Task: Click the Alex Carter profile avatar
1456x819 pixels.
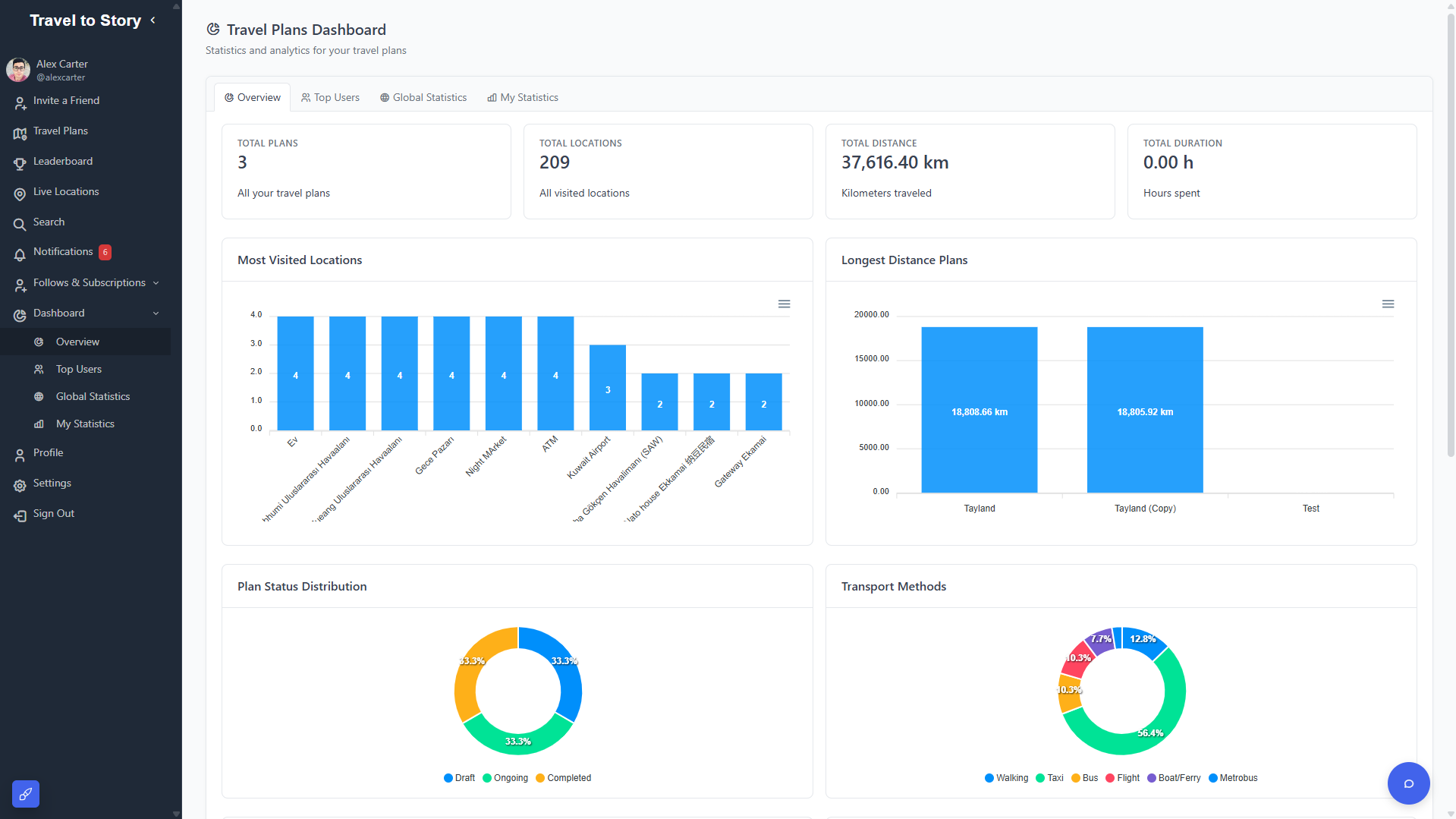Action: tap(18, 70)
